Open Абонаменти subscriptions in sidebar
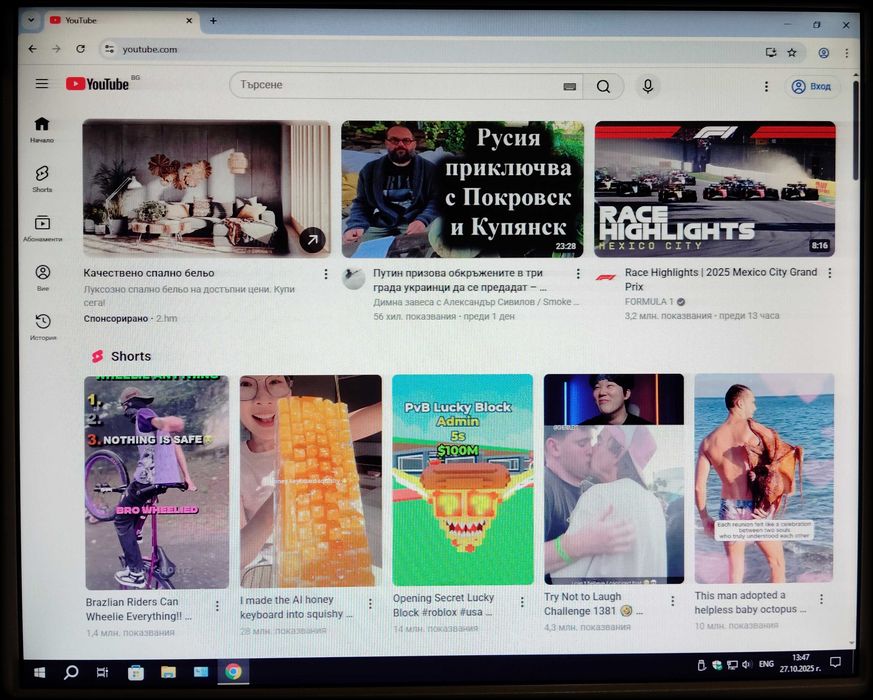This screenshot has height=700, width=873. (x=42, y=227)
